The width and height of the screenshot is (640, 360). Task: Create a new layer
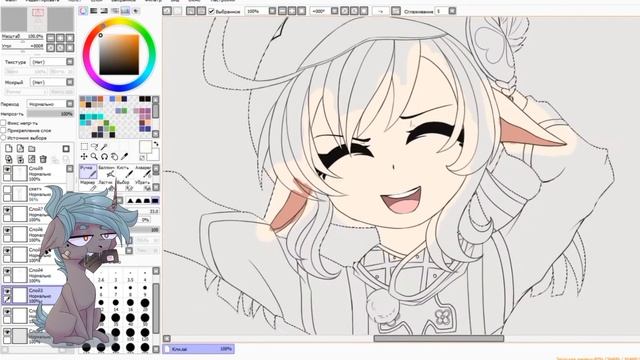pyautogui.click(x=9, y=149)
